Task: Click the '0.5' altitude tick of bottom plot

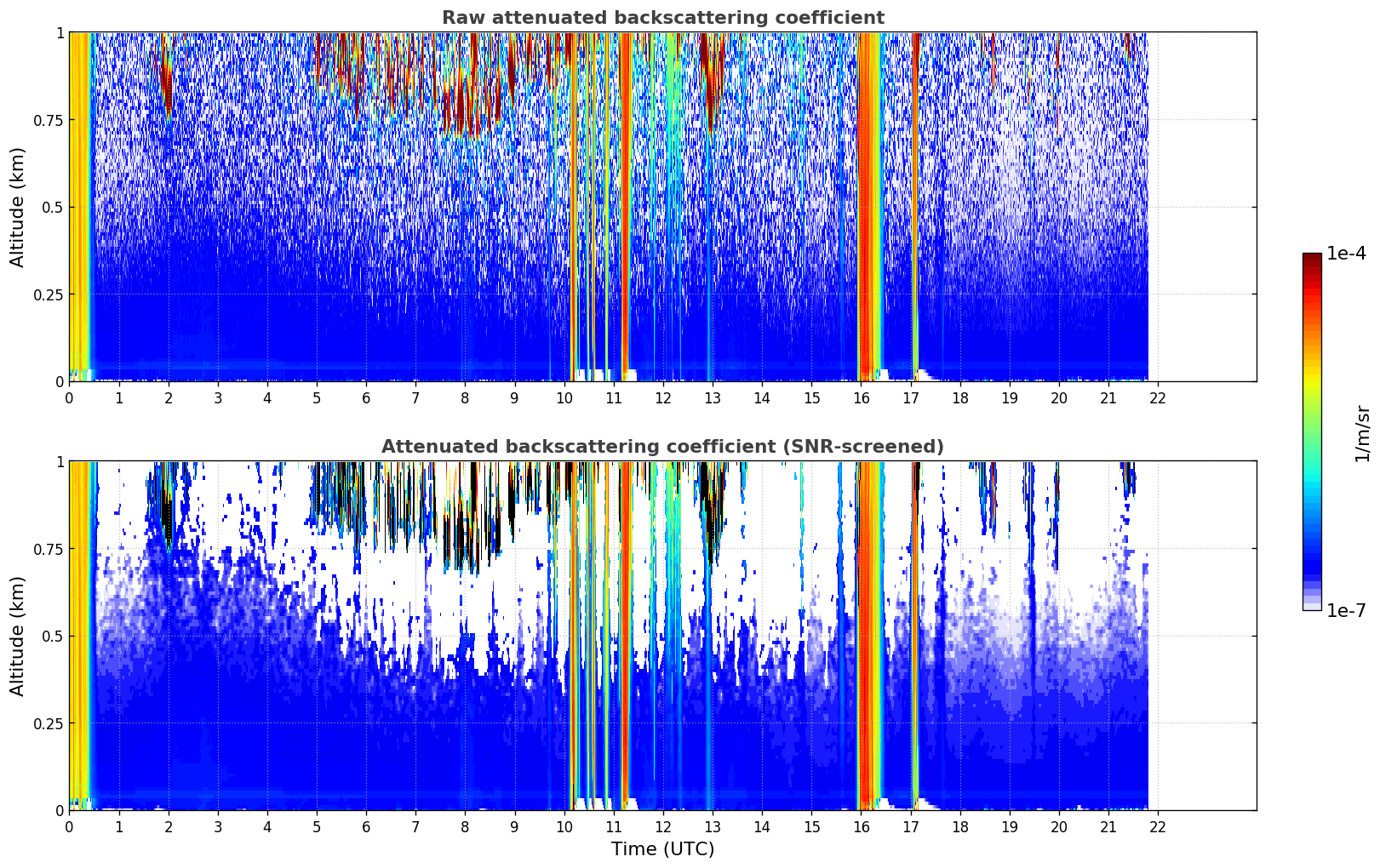Action: [x=53, y=636]
